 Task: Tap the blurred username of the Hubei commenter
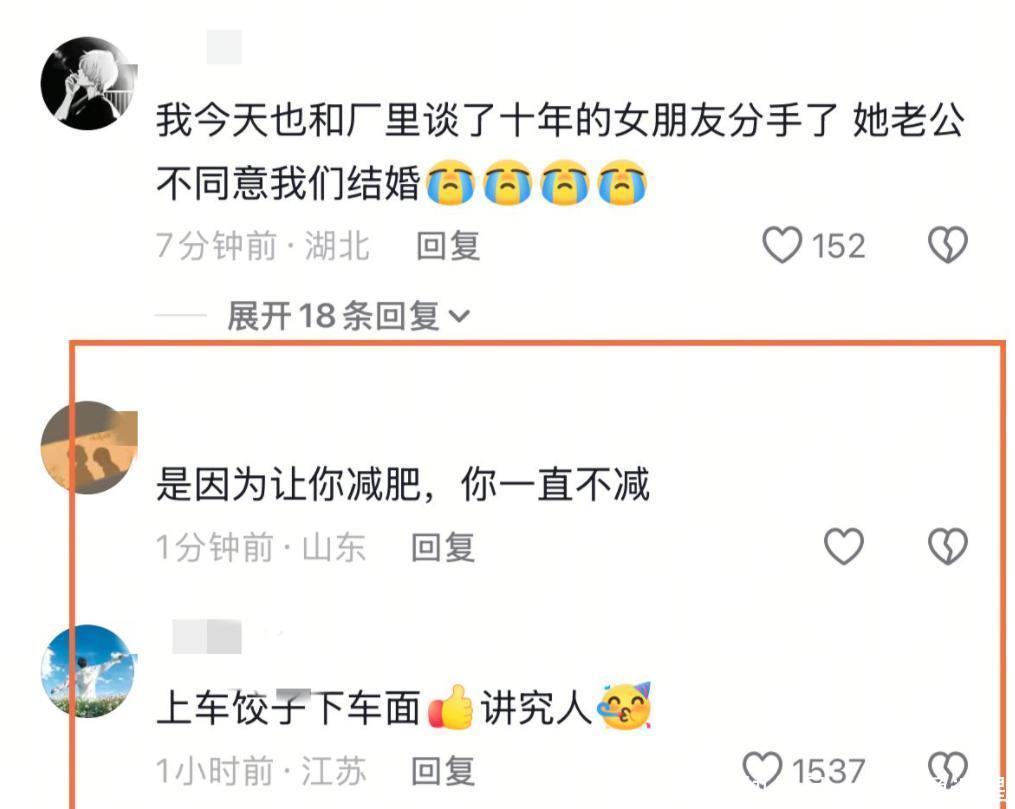point(224,47)
